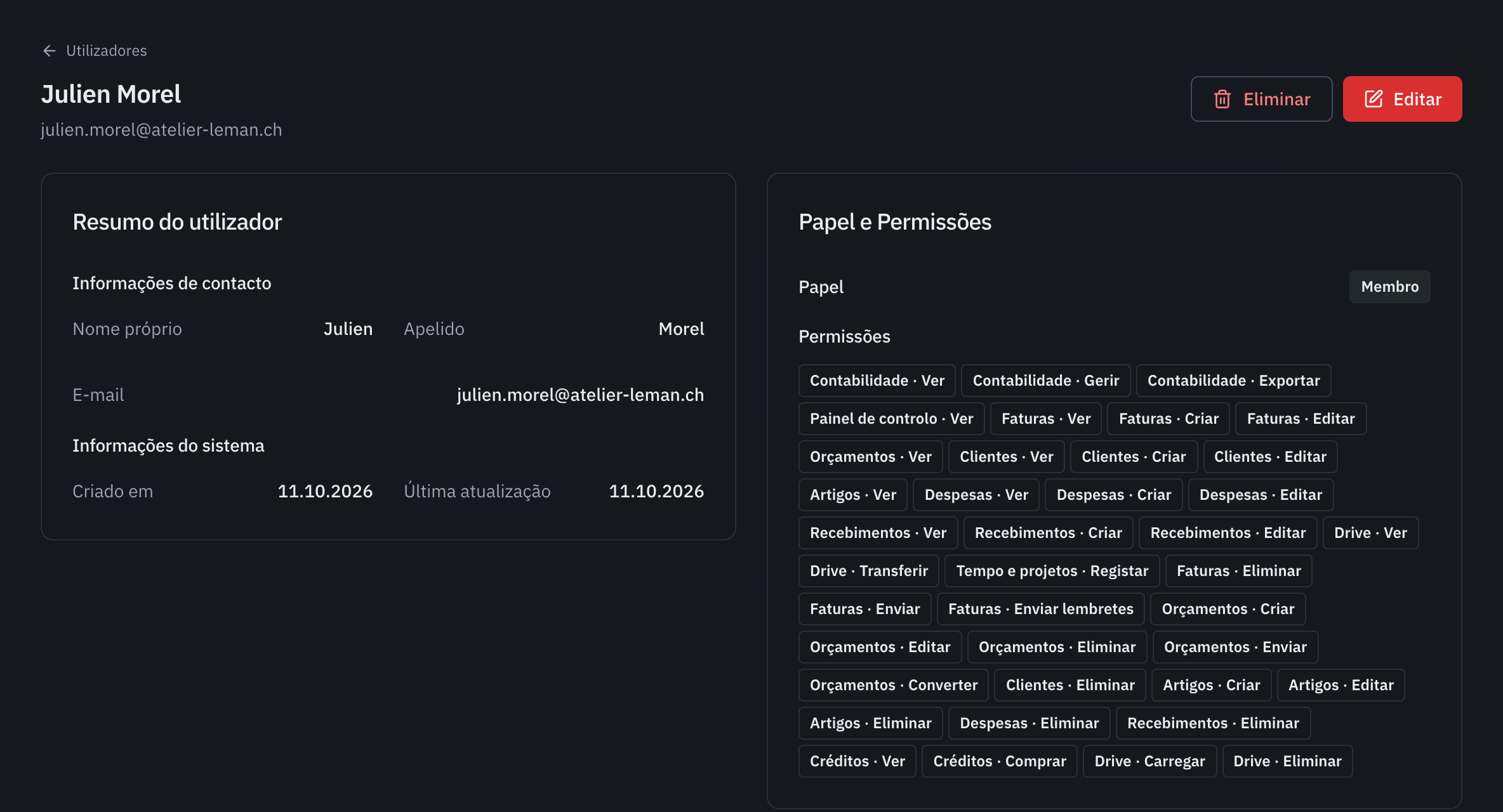Click the 'Faturas · Criar' tag

pos(1169,419)
